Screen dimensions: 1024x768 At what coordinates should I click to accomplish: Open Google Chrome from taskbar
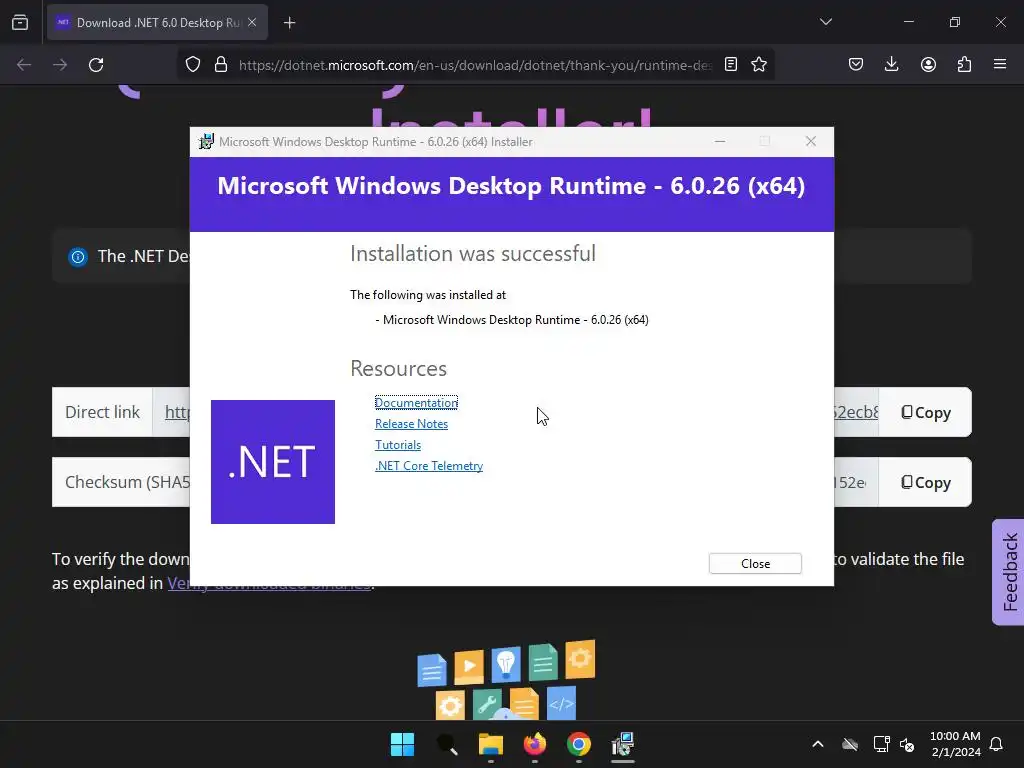579,744
